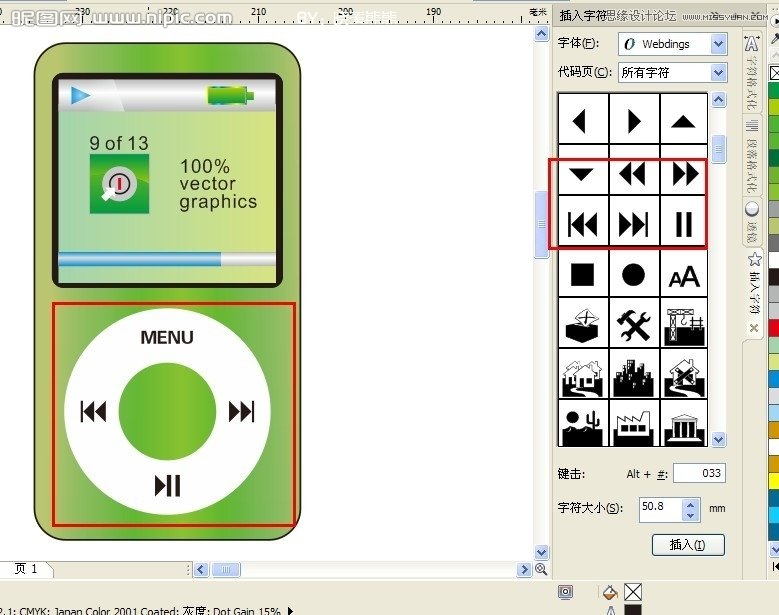The height and width of the screenshot is (615, 779).
Task: Click canvas vertical scrollbar down arrow
Action: click(541, 552)
